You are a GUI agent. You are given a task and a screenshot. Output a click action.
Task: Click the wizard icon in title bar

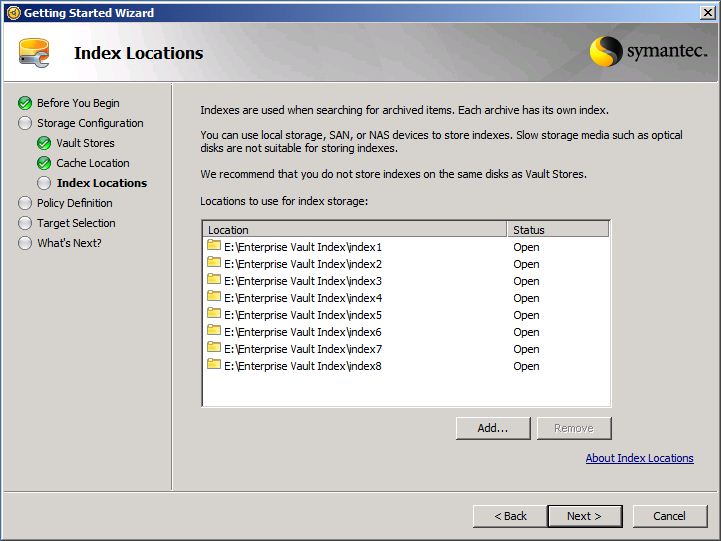(14, 13)
